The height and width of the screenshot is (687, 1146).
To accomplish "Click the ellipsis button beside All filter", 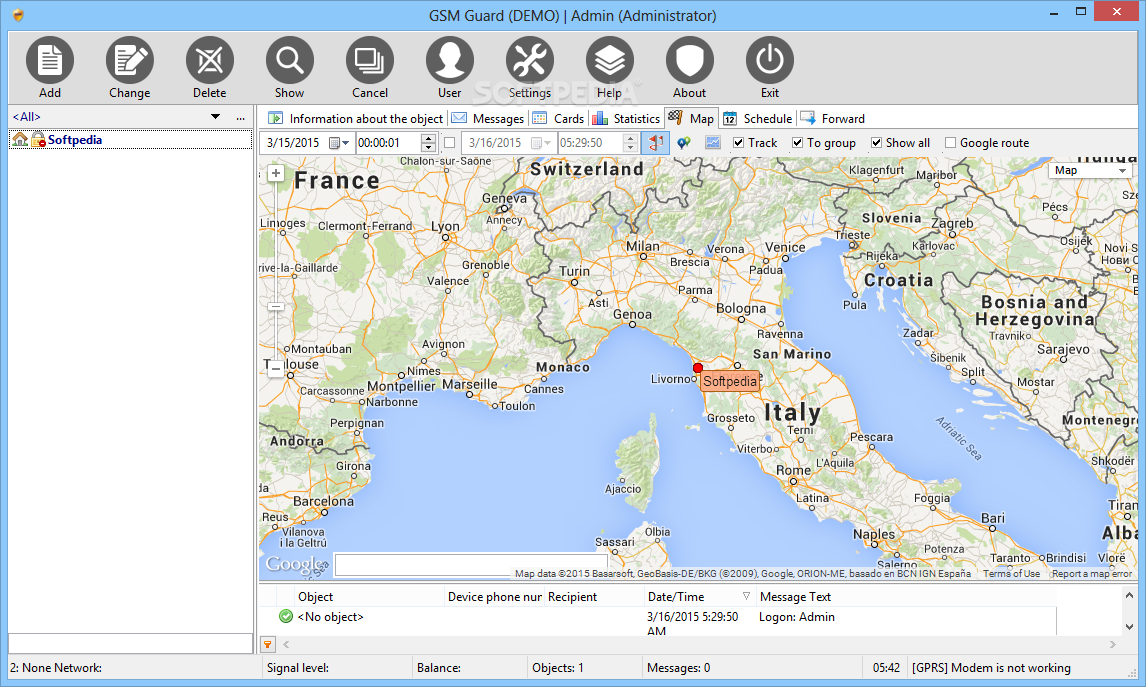I will pyautogui.click(x=240, y=117).
